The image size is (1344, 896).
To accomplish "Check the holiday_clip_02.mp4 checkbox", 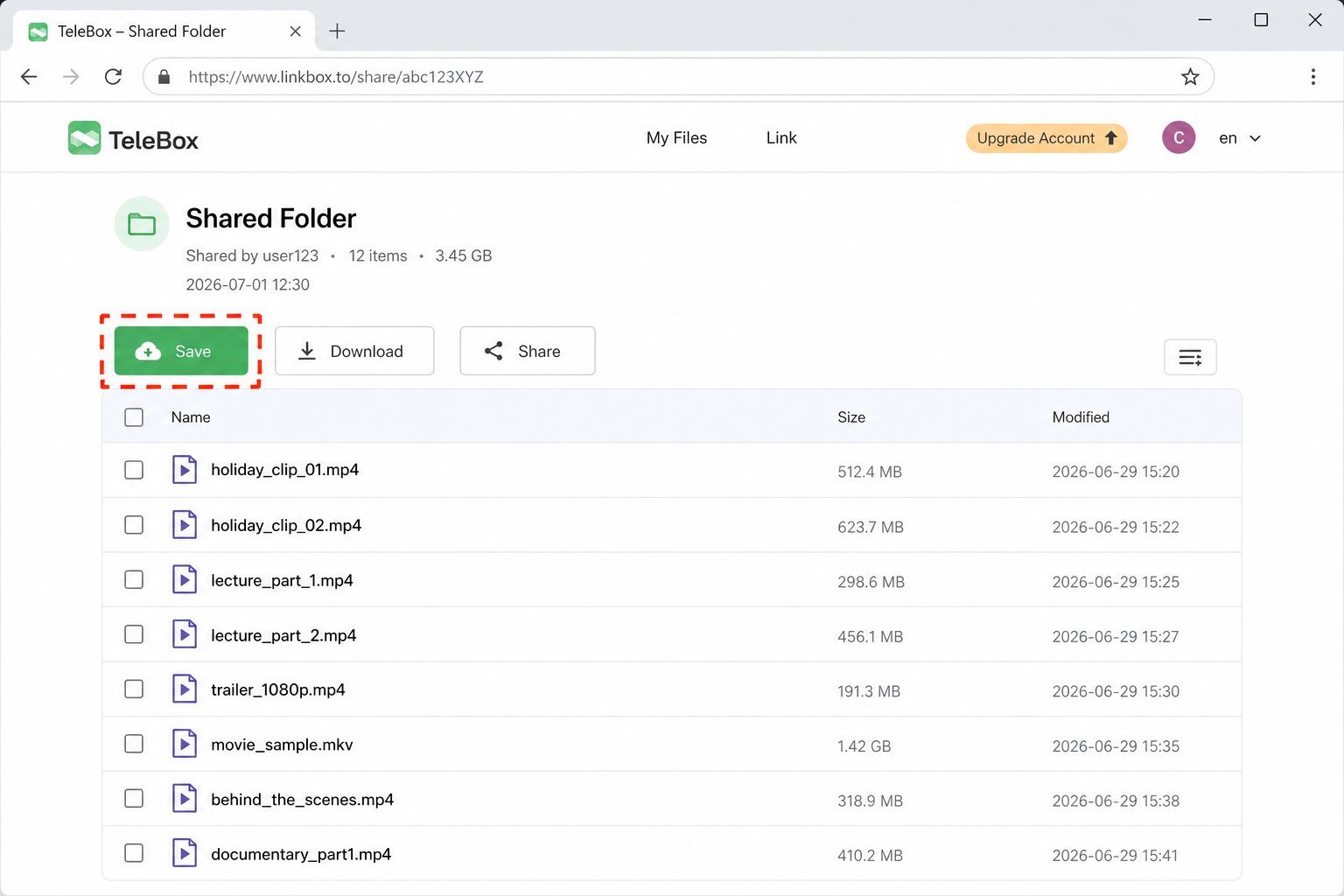I will point(134,525).
